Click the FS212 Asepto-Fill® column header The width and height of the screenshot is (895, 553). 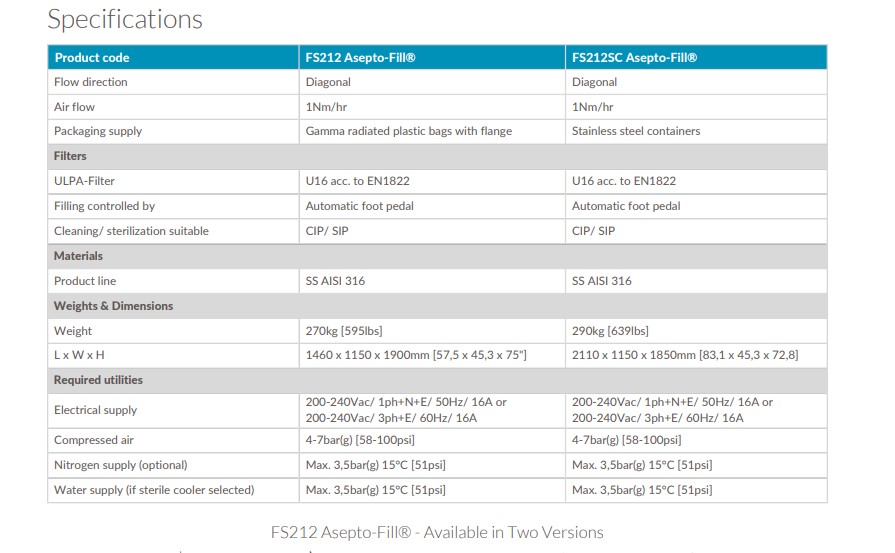[x=360, y=58]
